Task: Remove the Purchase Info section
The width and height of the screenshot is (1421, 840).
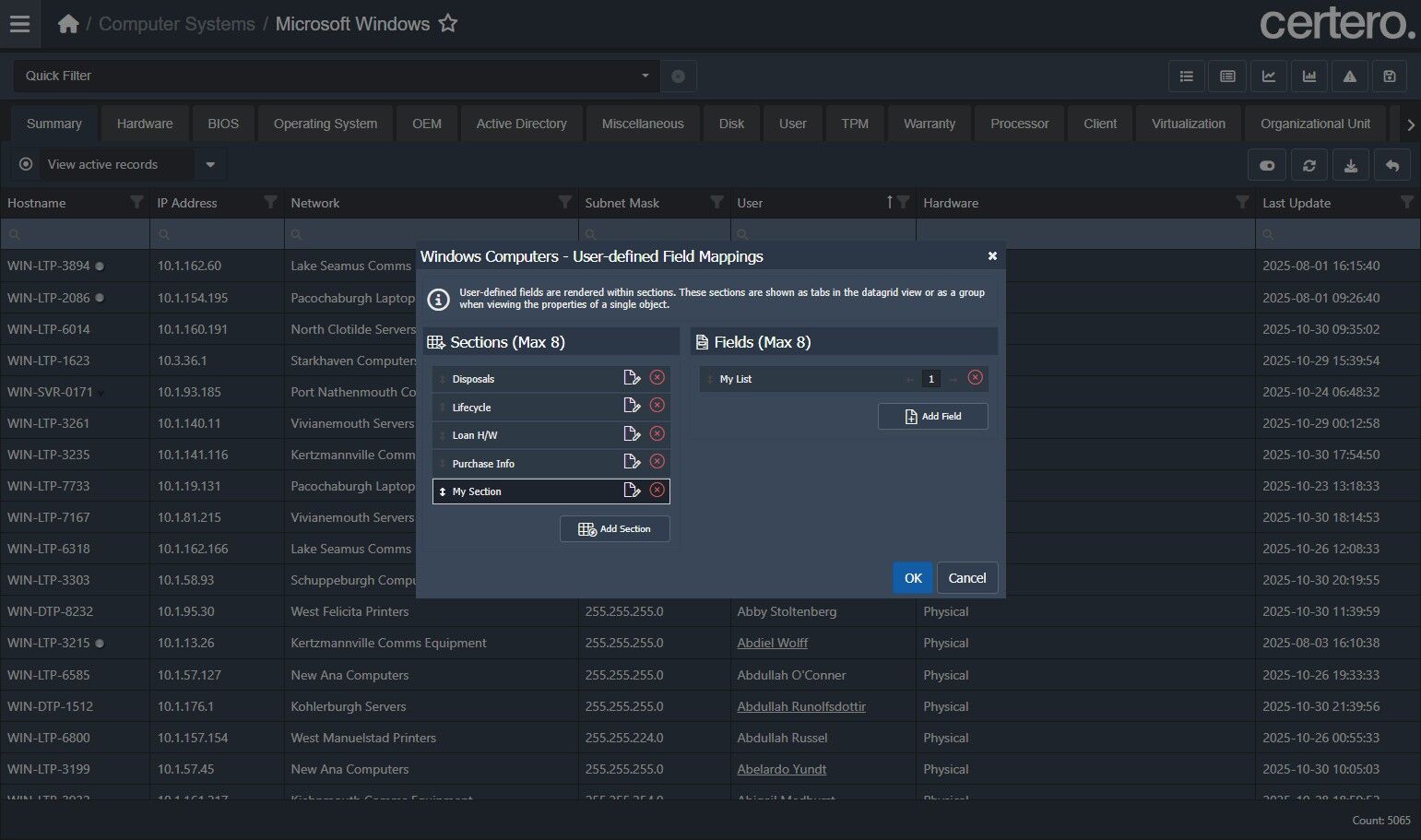Action: pyautogui.click(x=657, y=462)
